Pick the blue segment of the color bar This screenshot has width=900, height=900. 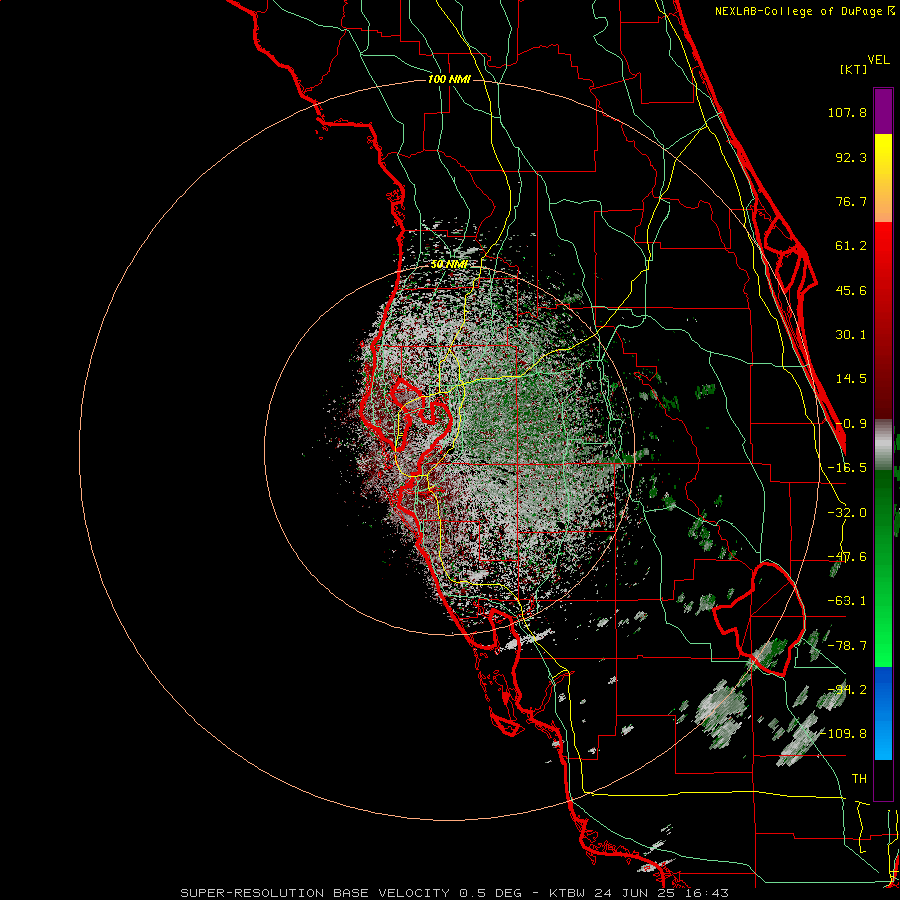[x=883, y=713]
